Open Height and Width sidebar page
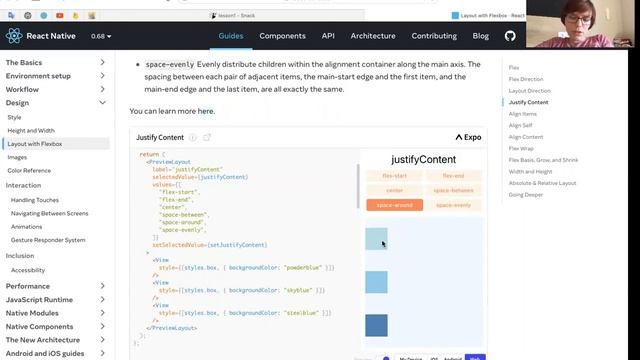 [x=31, y=131]
